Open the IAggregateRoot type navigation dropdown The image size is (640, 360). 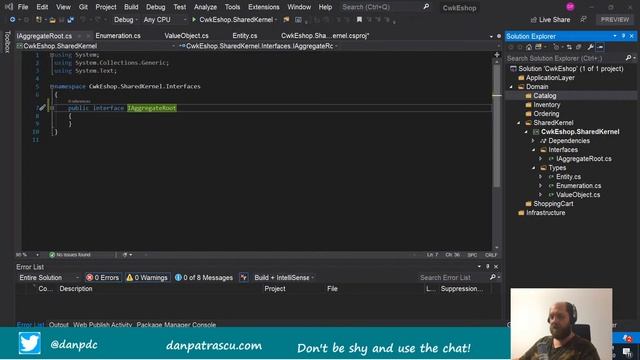259,46
